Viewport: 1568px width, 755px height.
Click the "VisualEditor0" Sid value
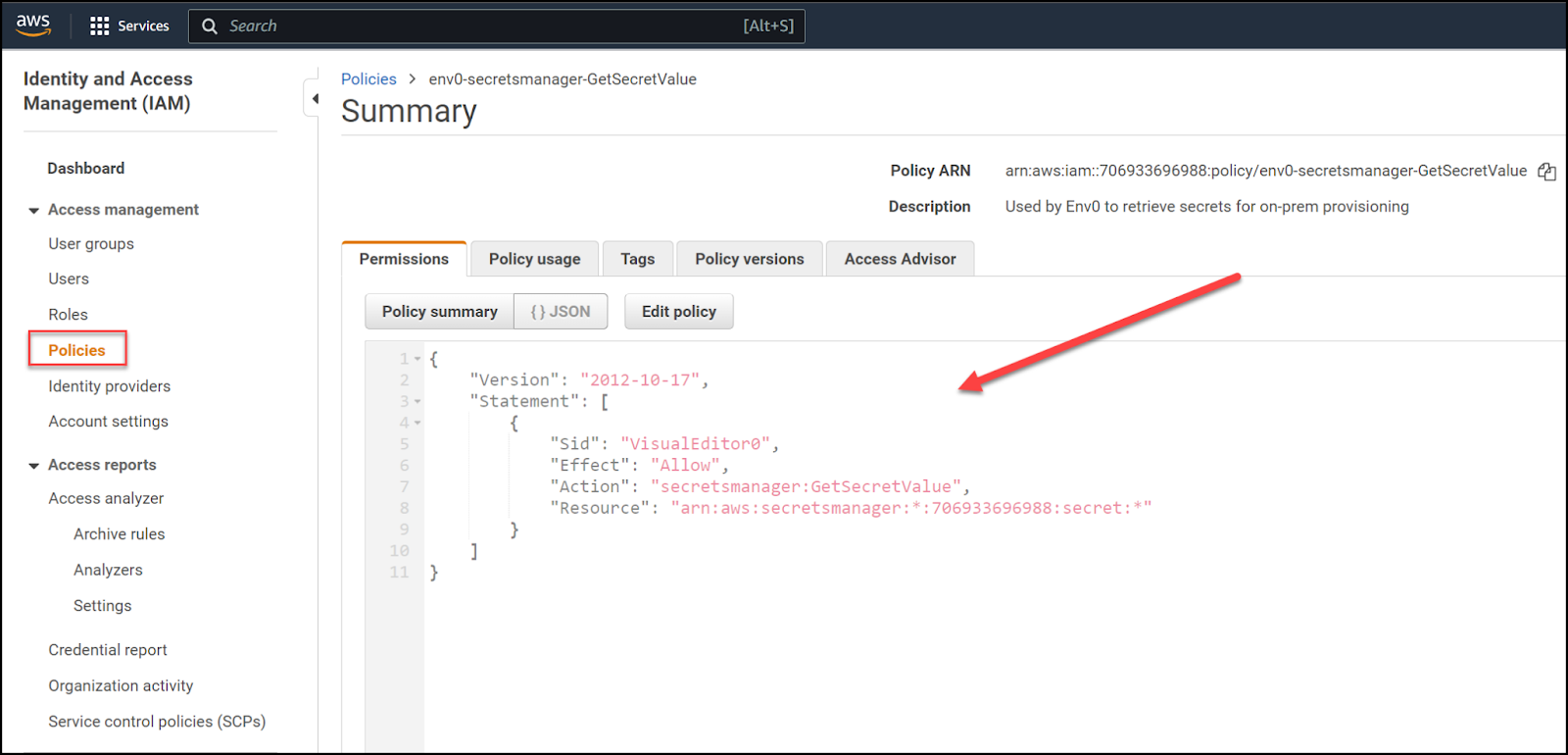point(695,444)
